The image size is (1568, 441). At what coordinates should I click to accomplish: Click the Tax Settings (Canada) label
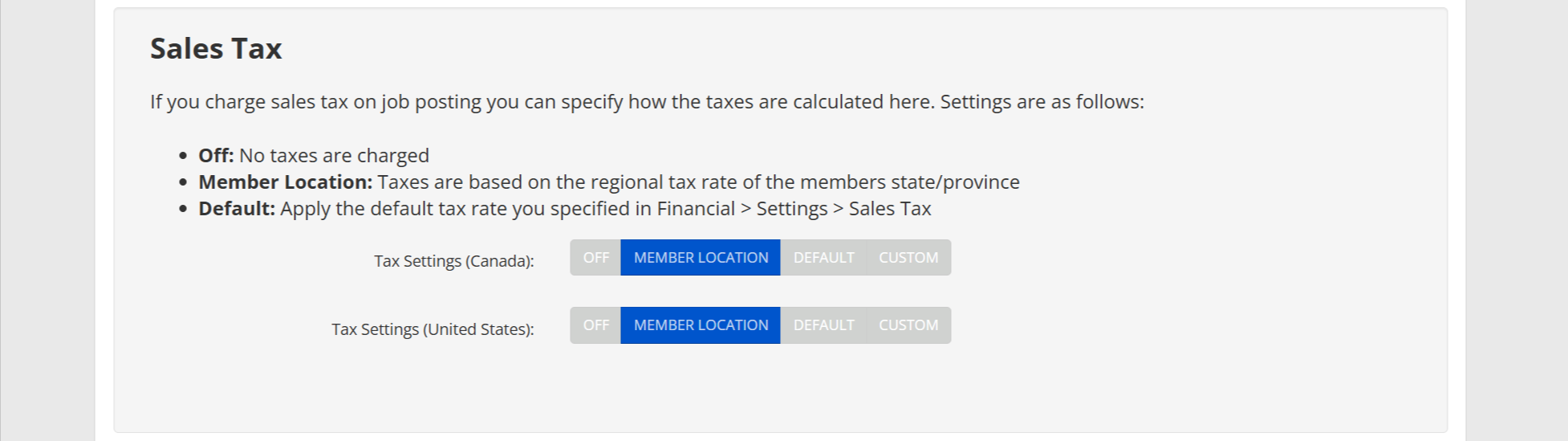[453, 261]
